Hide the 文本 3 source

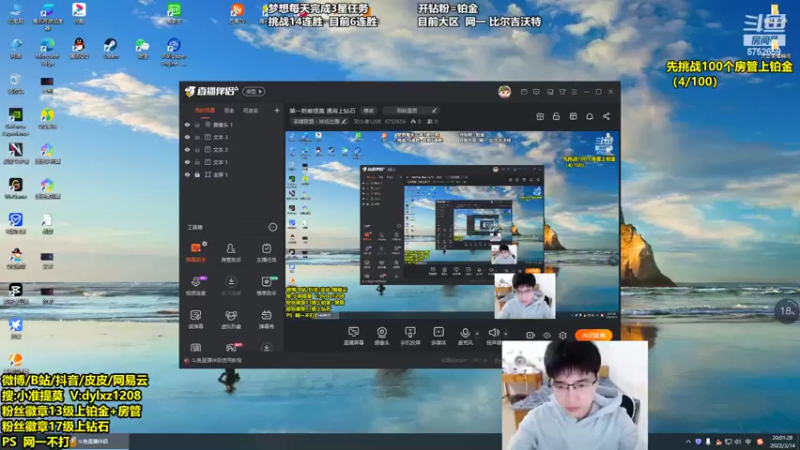(x=187, y=137)
